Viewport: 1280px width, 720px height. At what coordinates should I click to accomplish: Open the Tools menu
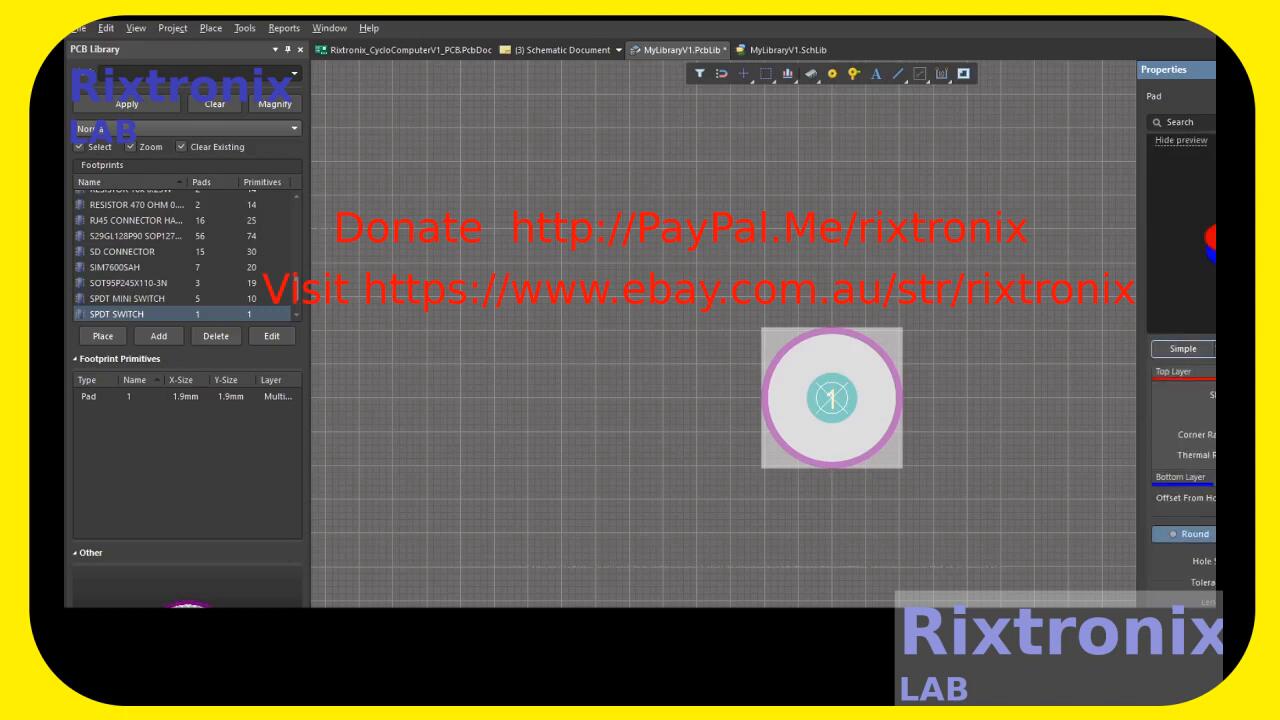coord(245,28)
